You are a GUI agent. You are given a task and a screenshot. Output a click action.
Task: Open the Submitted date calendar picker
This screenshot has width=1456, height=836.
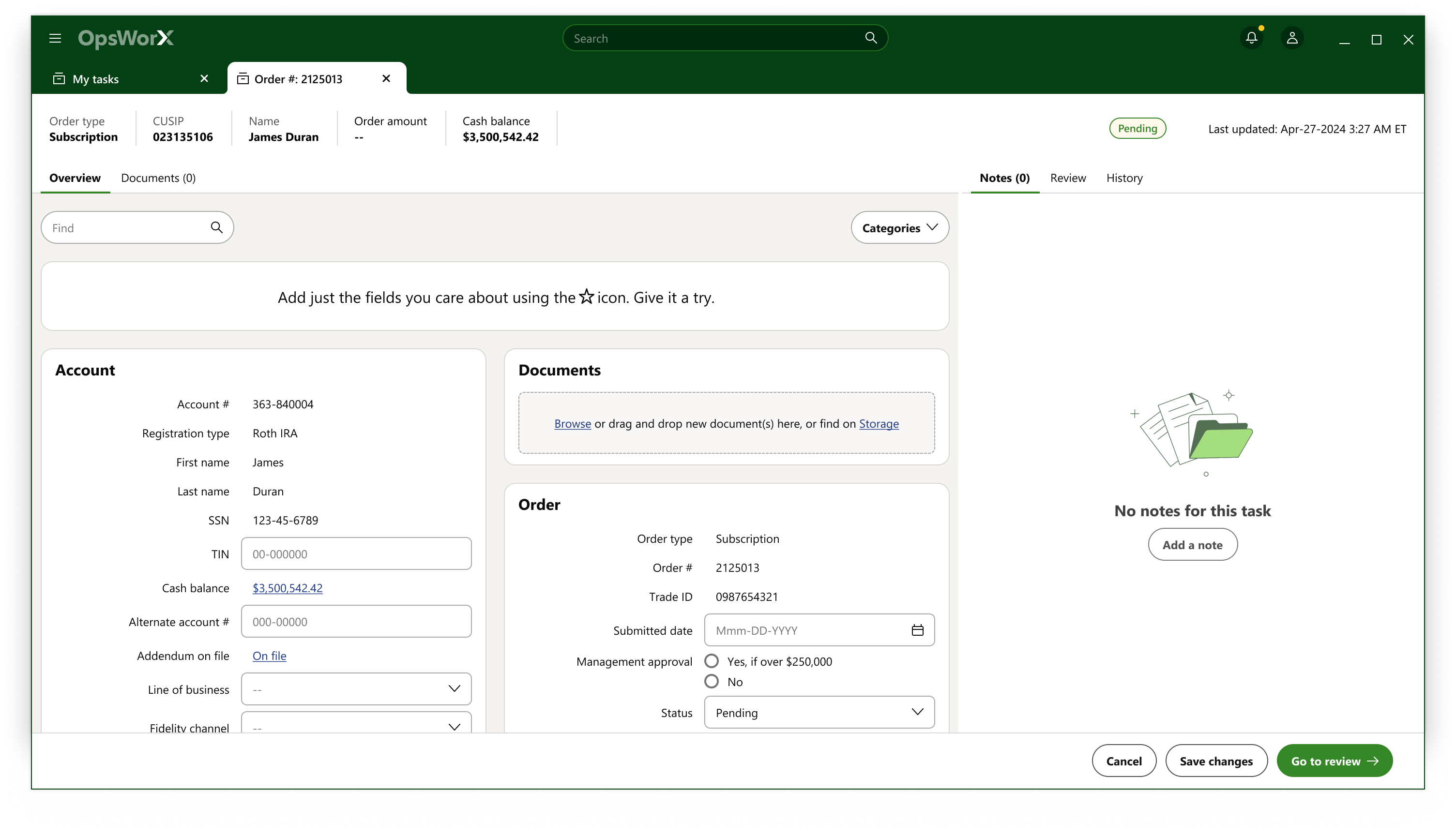pos(917,630)
